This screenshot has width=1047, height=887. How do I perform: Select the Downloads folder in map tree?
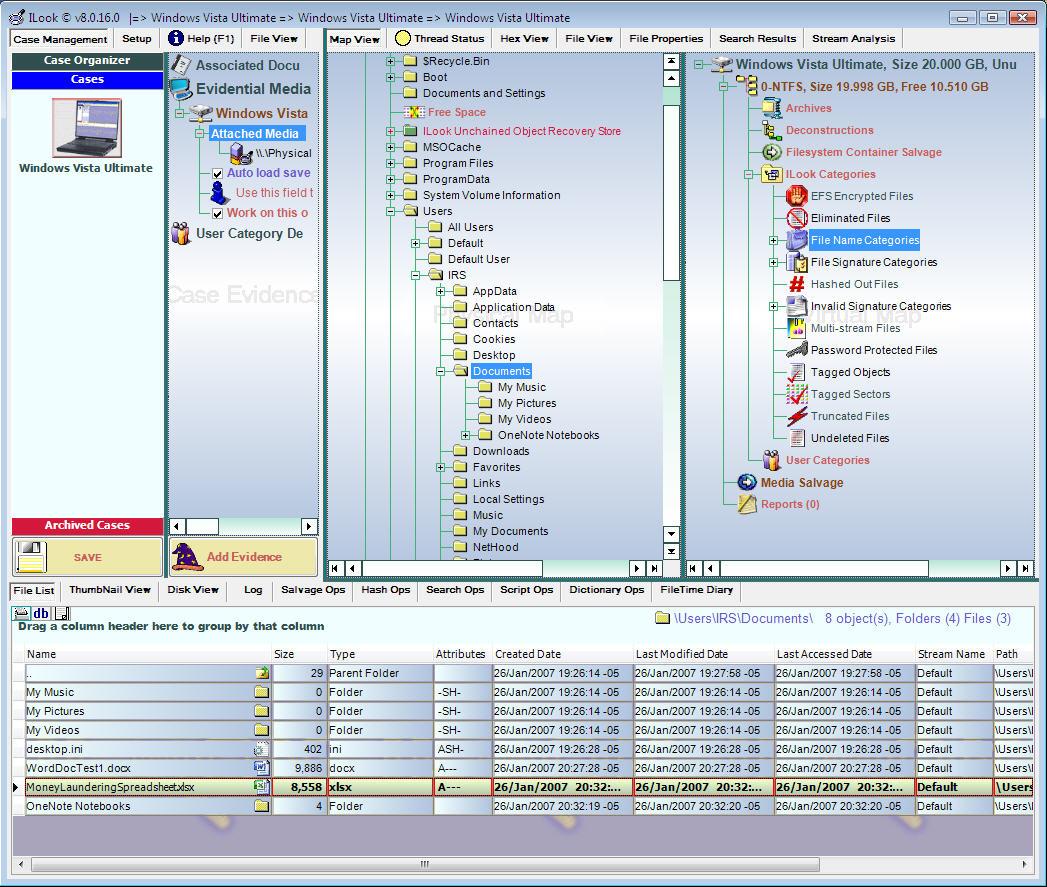pyautogui.click(x=501, y=452)
